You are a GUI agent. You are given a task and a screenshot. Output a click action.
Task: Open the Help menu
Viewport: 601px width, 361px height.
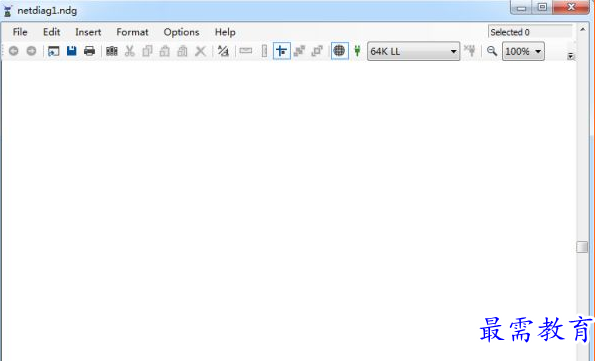225,32
